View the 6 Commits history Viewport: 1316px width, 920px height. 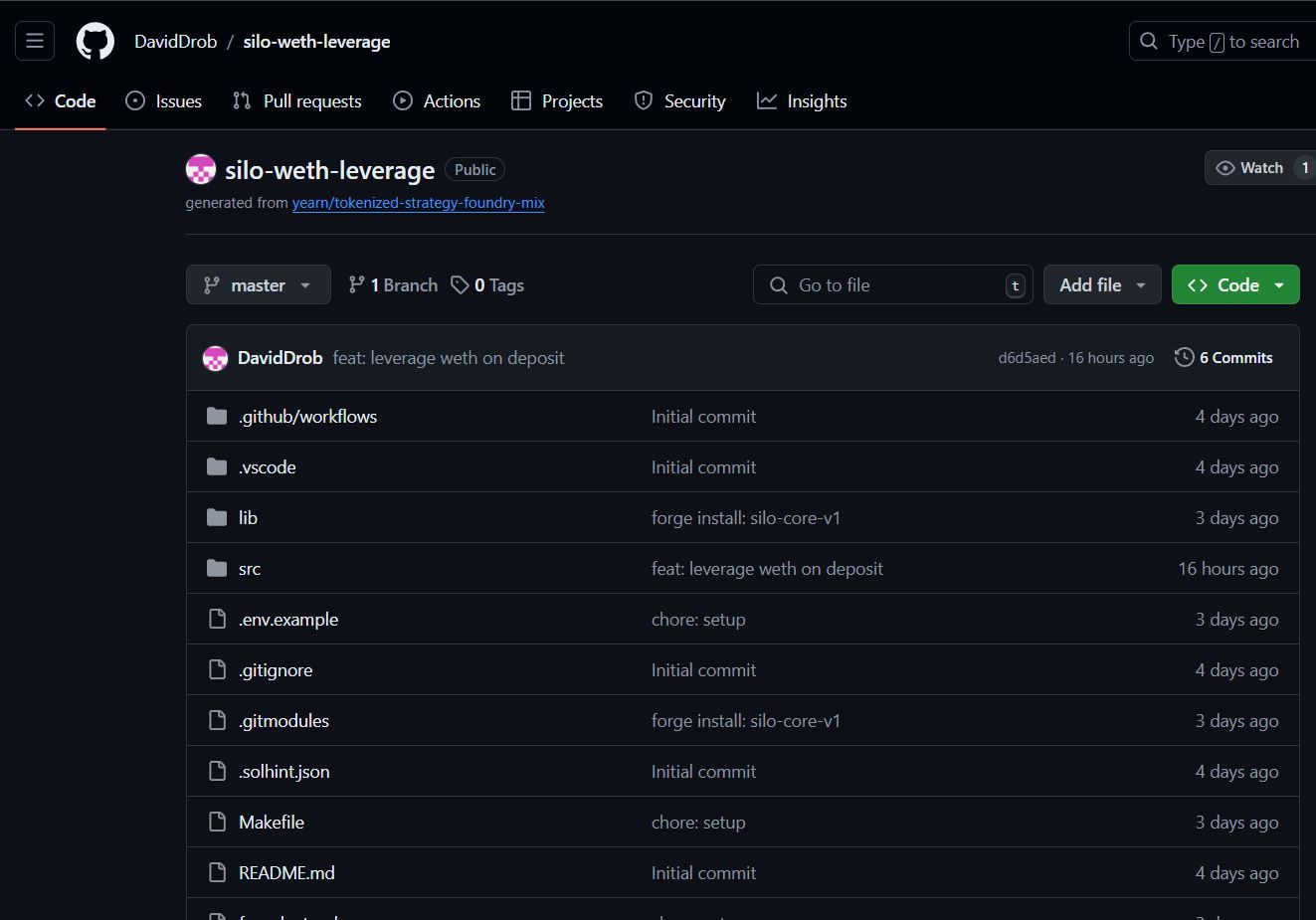click(1223, 357)
